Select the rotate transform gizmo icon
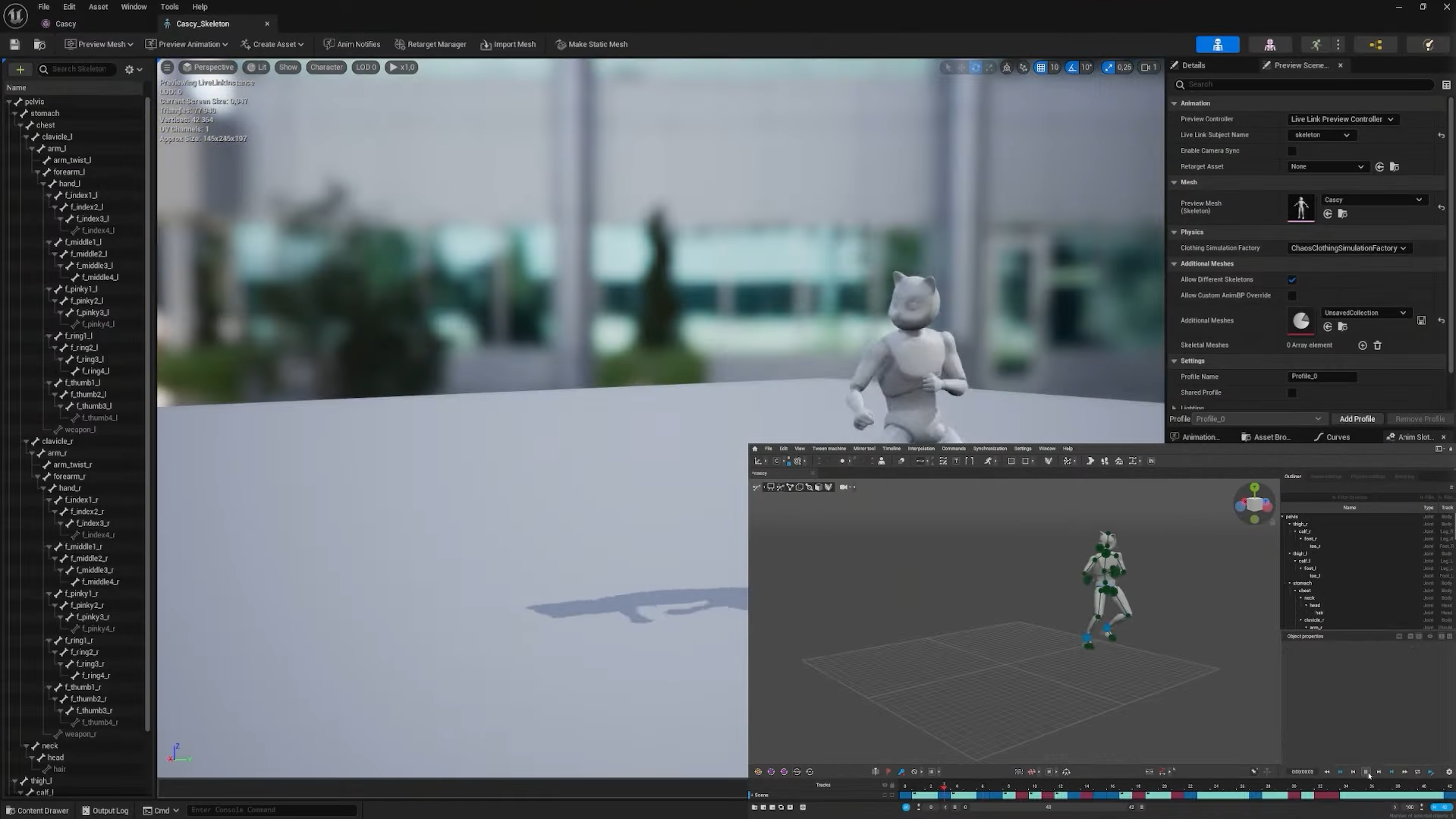Viewport: 1456px width, 819px height. click(976, 68)
